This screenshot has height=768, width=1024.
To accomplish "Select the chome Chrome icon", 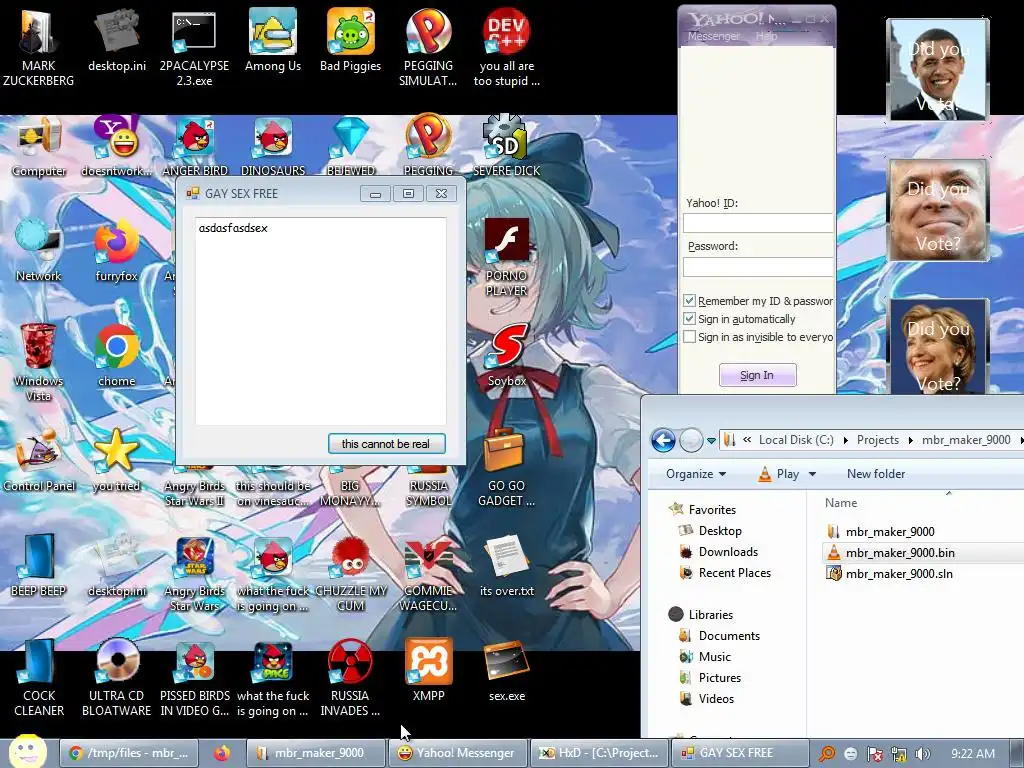I will [117, 356].
